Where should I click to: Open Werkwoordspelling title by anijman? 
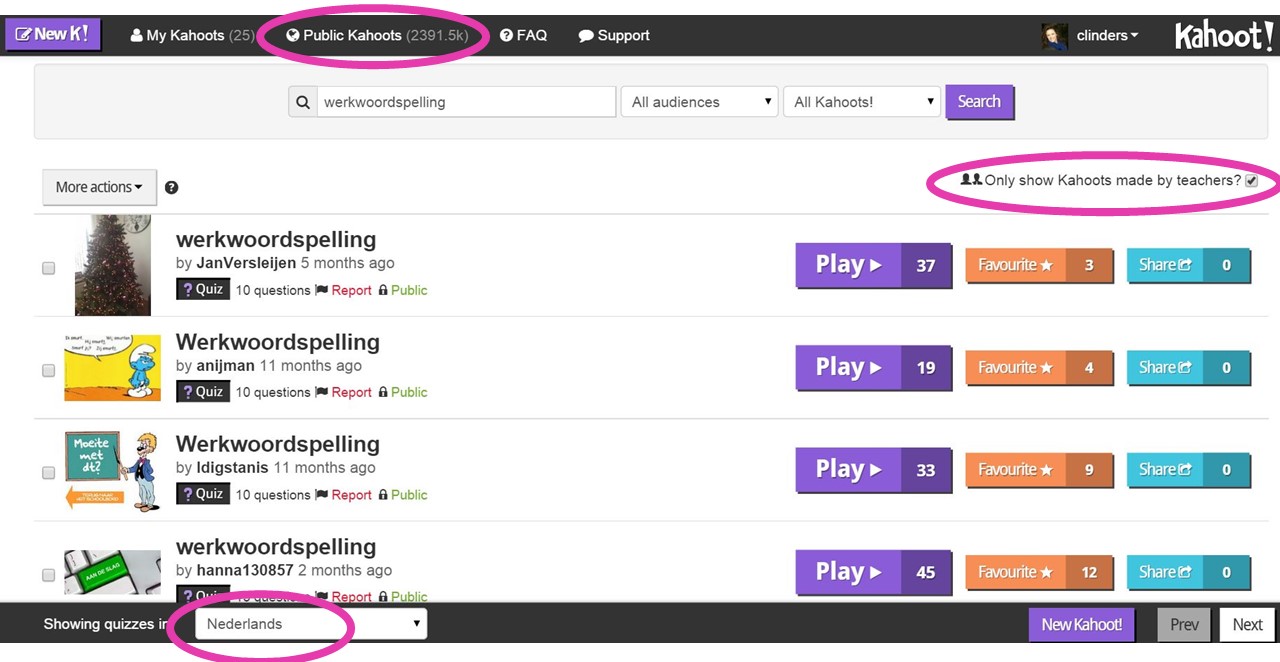pos(278,342)
